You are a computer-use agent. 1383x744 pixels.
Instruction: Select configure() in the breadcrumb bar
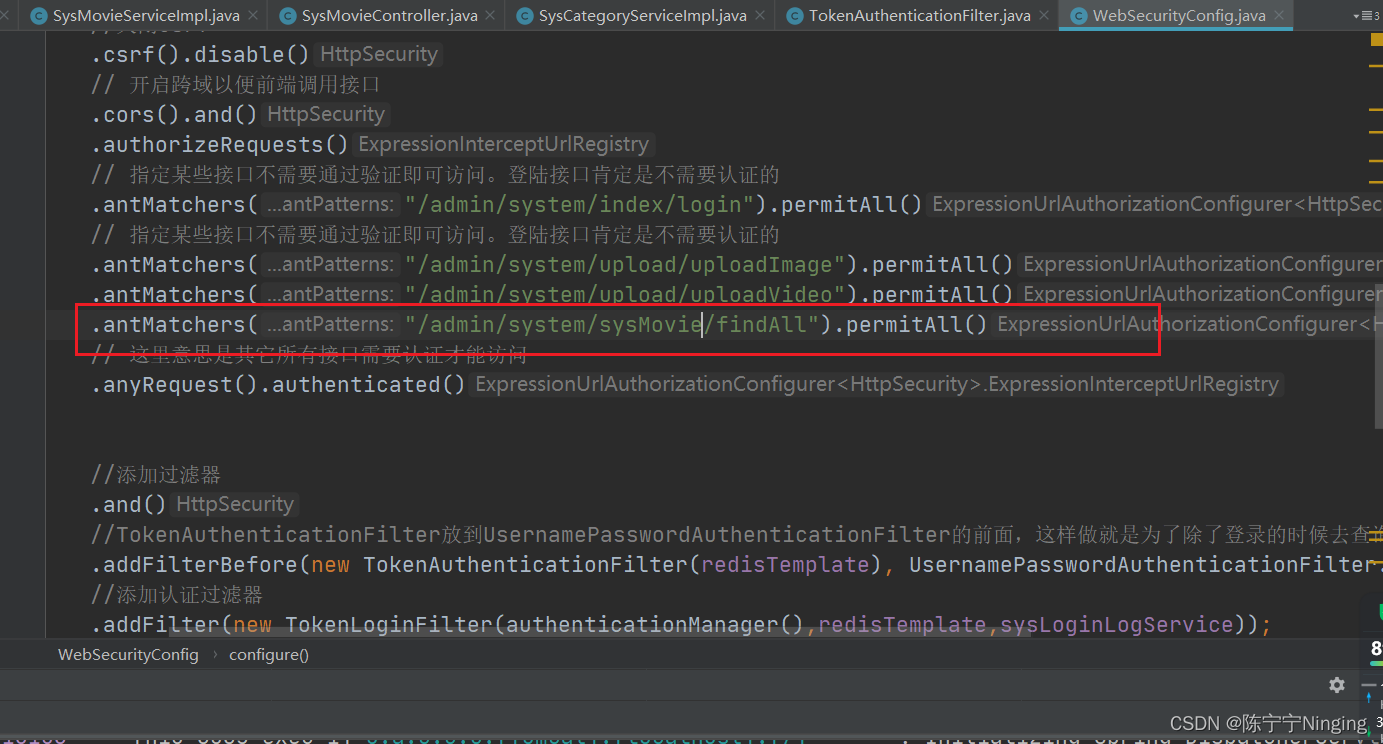(269, 655)
